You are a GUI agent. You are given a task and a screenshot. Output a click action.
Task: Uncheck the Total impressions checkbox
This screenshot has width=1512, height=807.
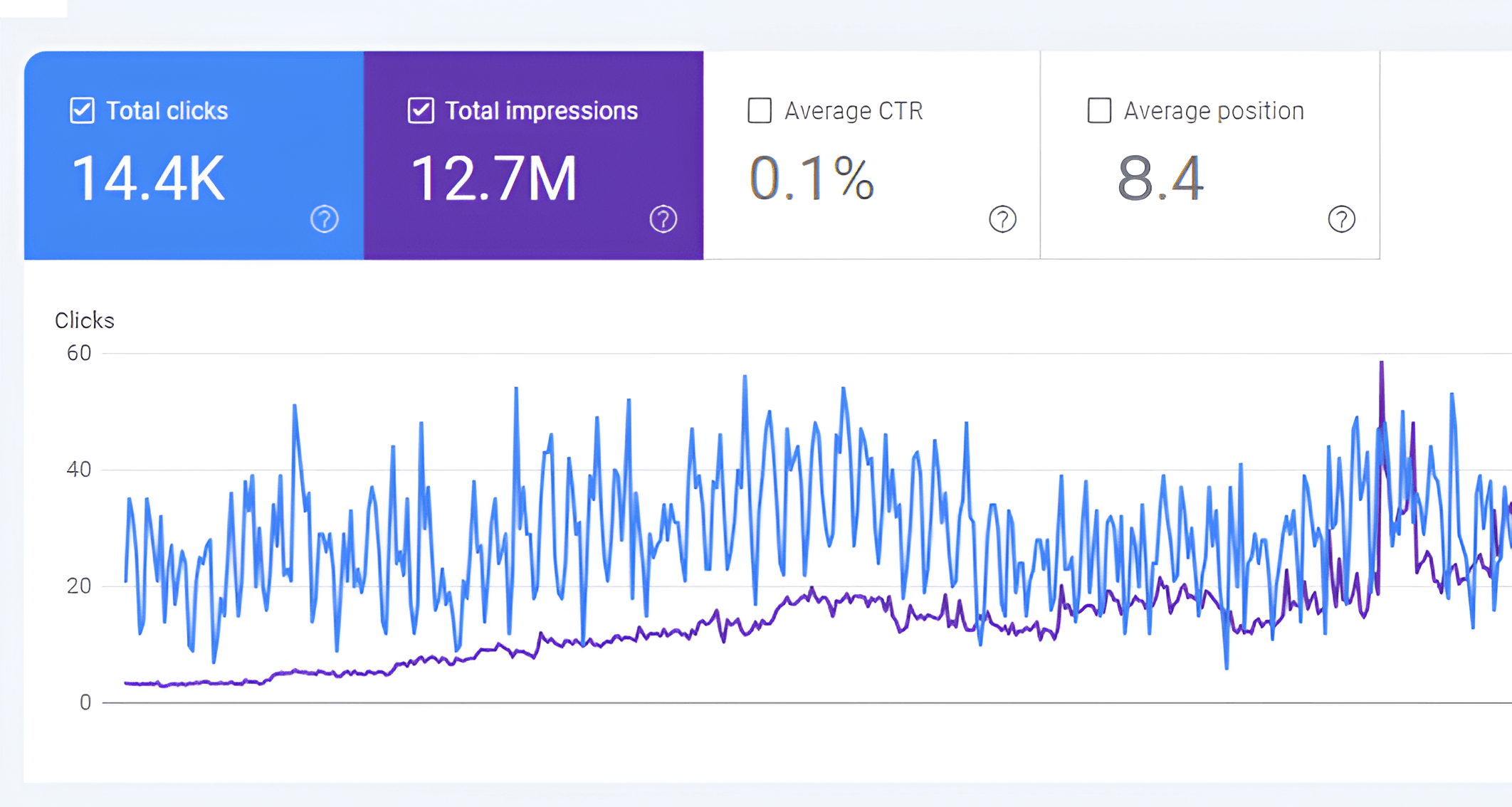click(421, 111)
